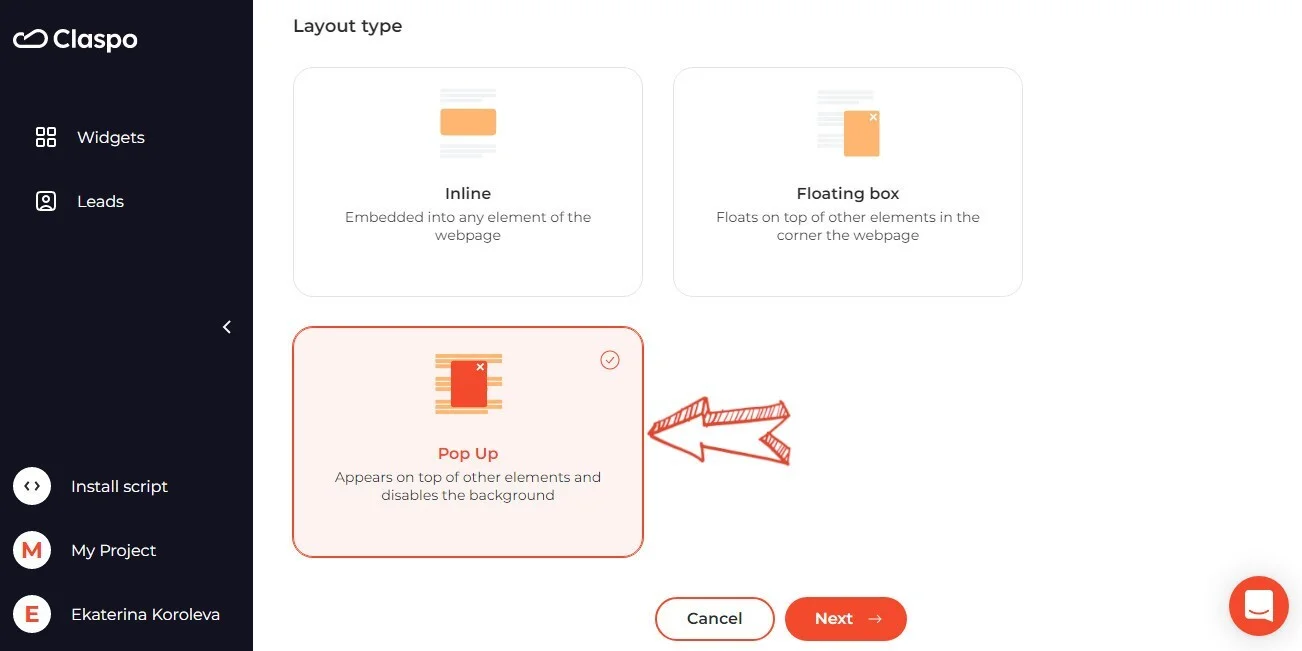The image size is (1302, 651).
Task: Collapse the left sidebar with the chevron
Action: point(227,327)
